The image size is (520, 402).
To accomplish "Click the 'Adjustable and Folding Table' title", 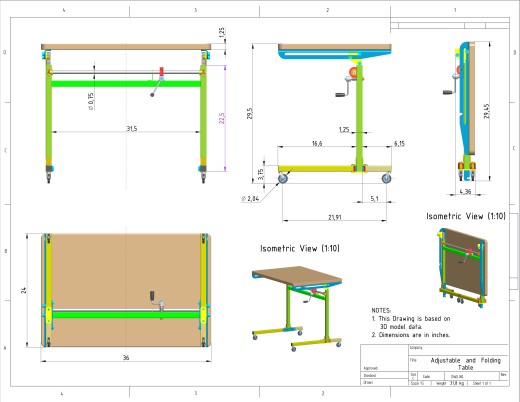I will pos(466,364).
